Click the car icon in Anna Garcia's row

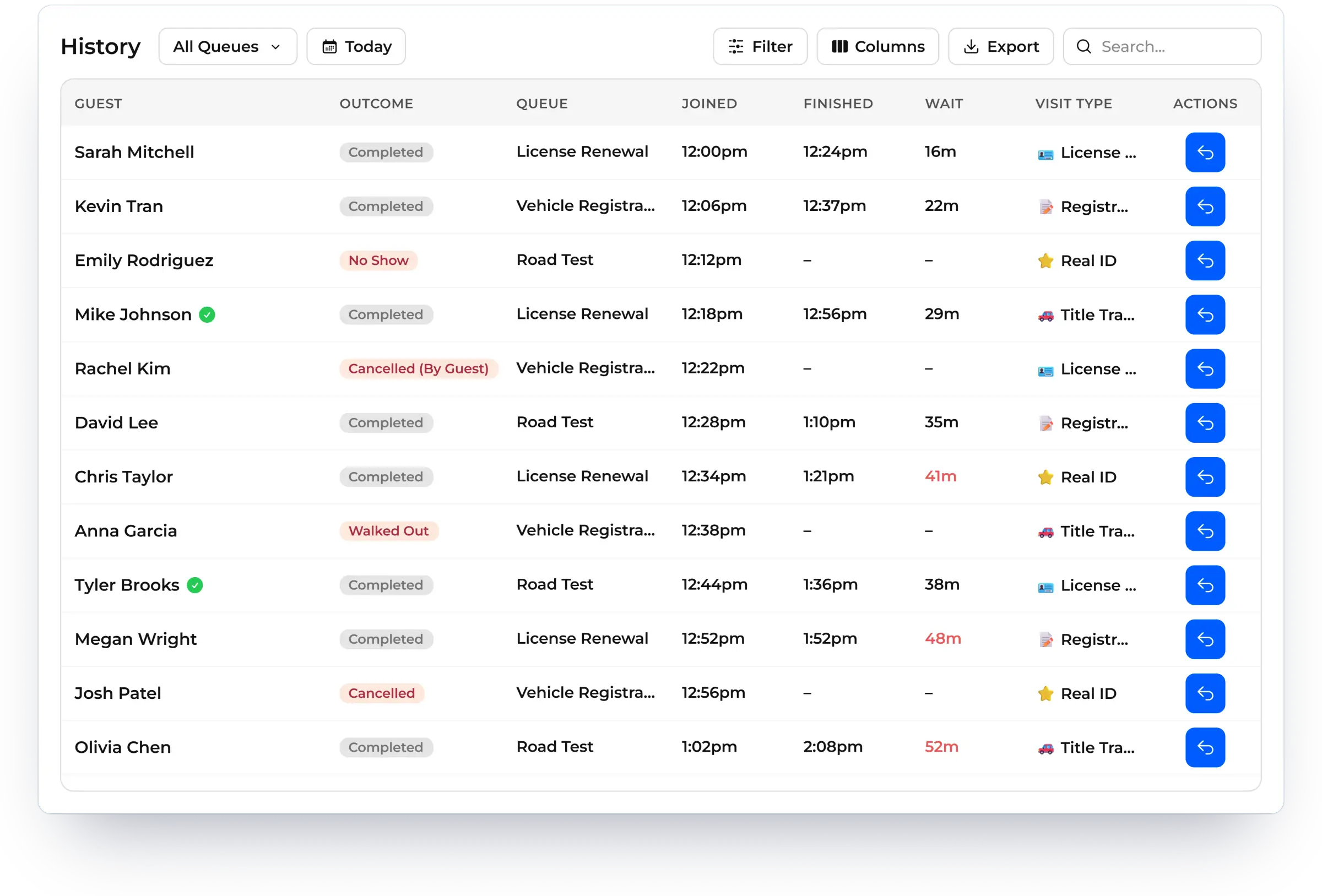click(1045, 531)
